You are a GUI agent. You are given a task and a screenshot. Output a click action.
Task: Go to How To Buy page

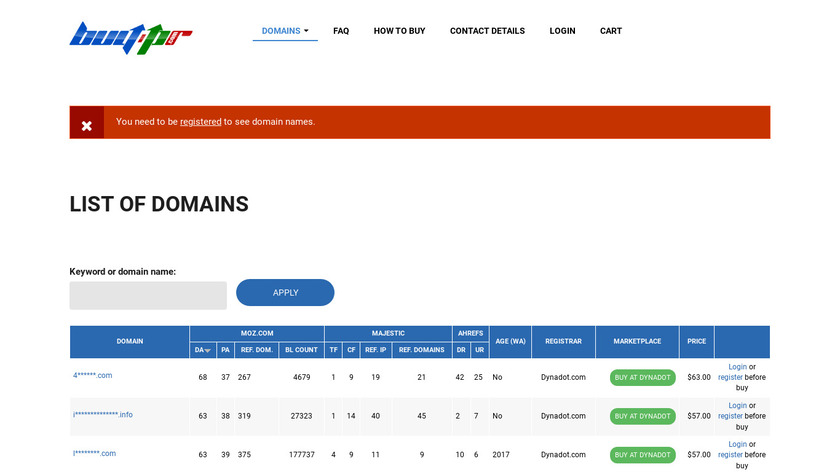coord(399,31)
